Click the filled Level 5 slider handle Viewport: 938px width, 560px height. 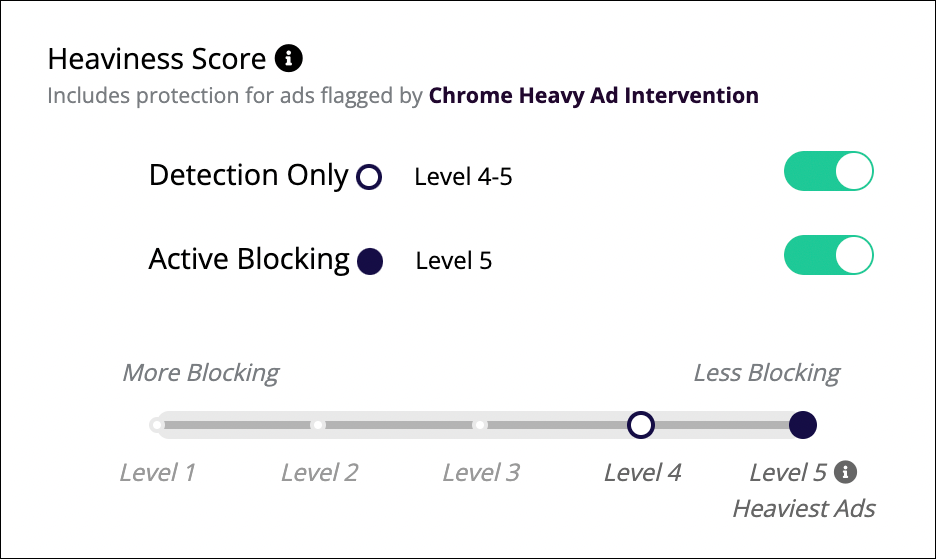click(803, 425)
